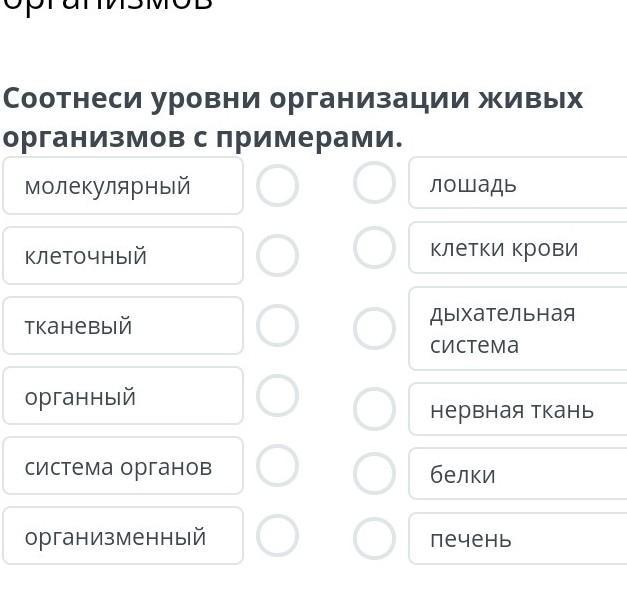Click the молекулярный level box
The width and height of the screenshot is (627, 596).
tap(122, 186)
